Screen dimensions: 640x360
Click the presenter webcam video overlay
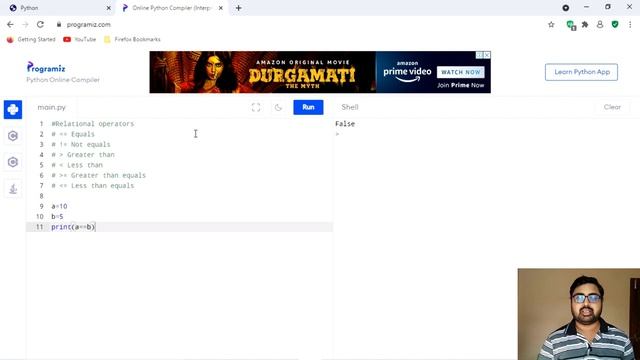(x=579, y=314)
